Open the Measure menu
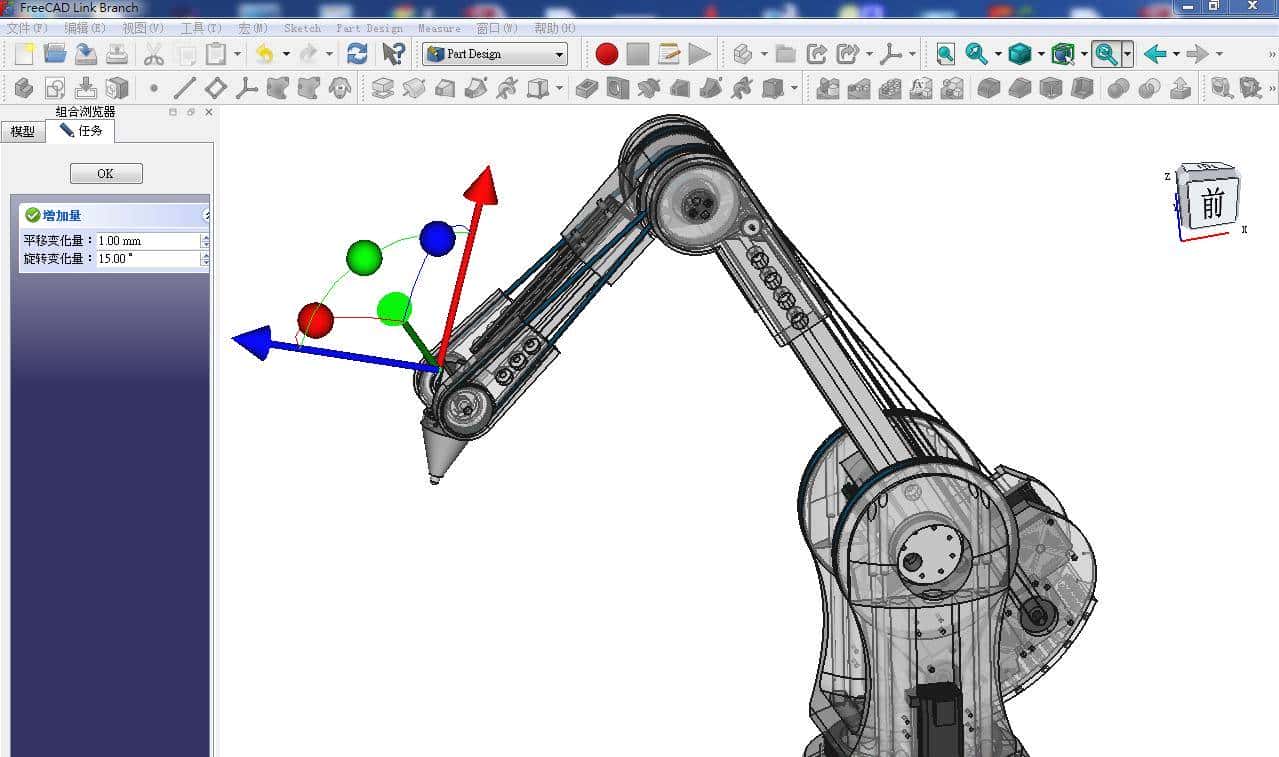Image resolution: width=1279 pixels, height=757 pixels. pyautogui.click(x=439, y=28)
